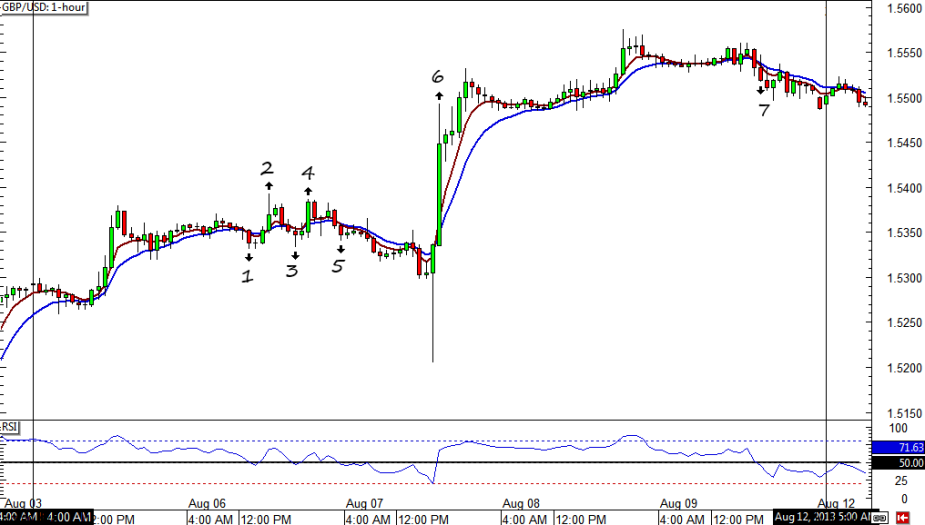Click the 12:00 PM label below Aug 08

[x=580, y=519]
